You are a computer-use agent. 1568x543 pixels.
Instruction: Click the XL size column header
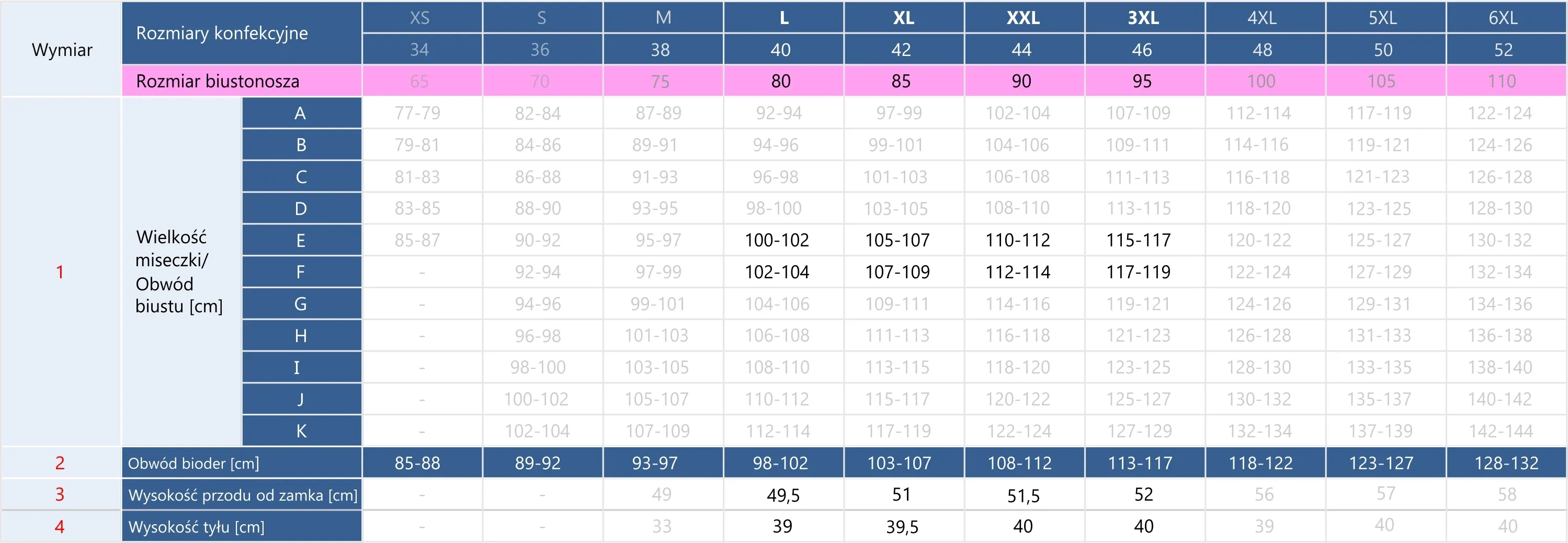coord(903,18)
